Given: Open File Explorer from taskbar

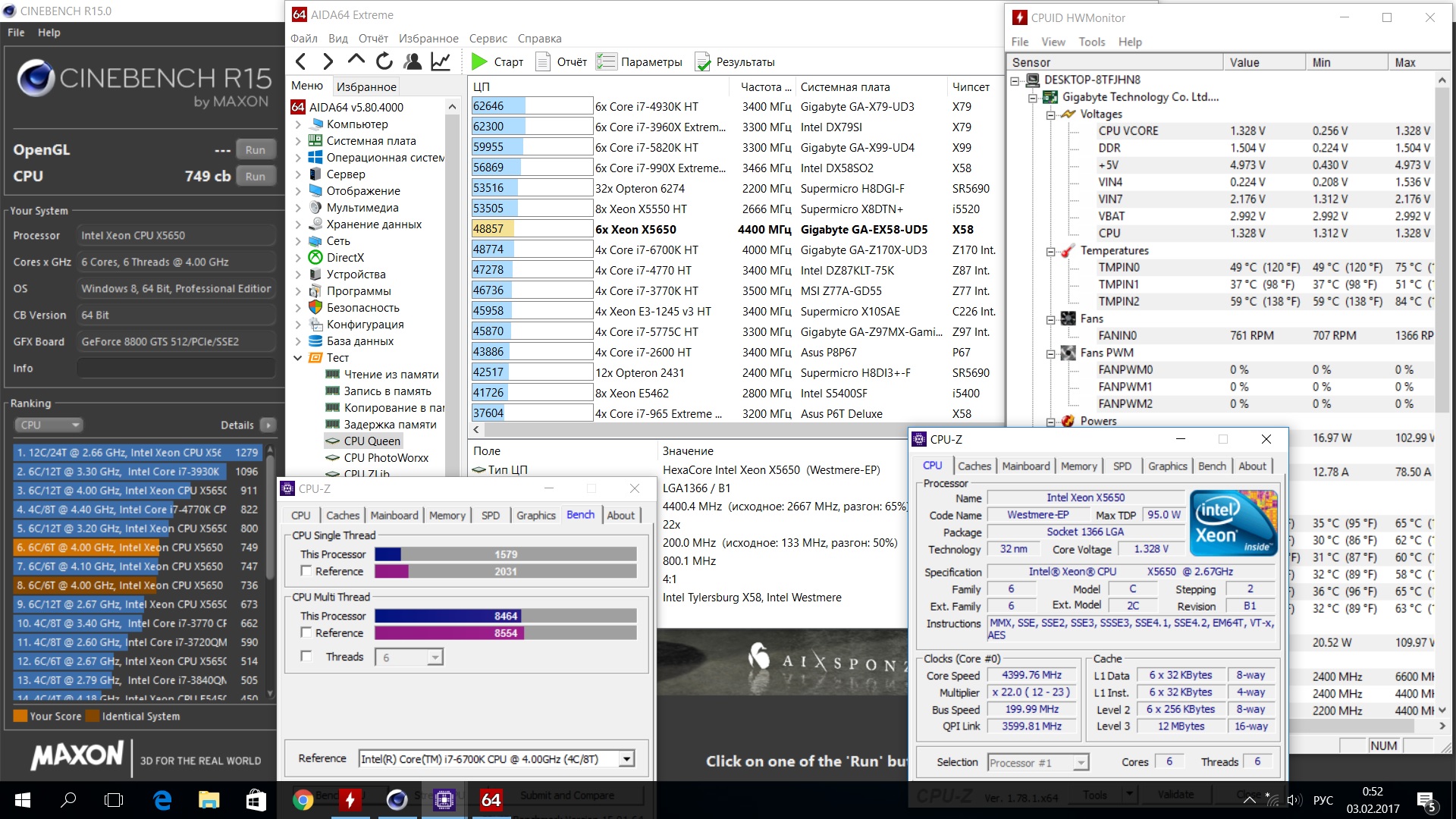Looking at the screenshot, I should coord(209,800).
